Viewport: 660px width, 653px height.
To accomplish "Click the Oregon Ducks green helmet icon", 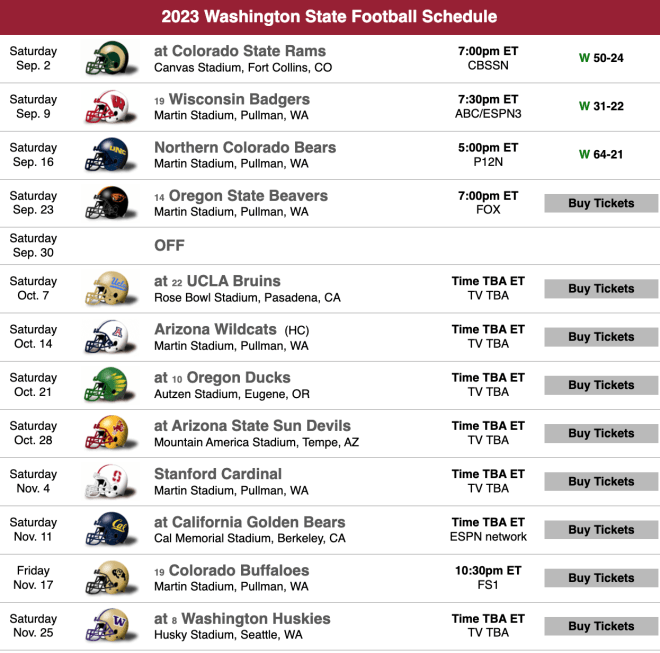I will (x=110, y=385).
